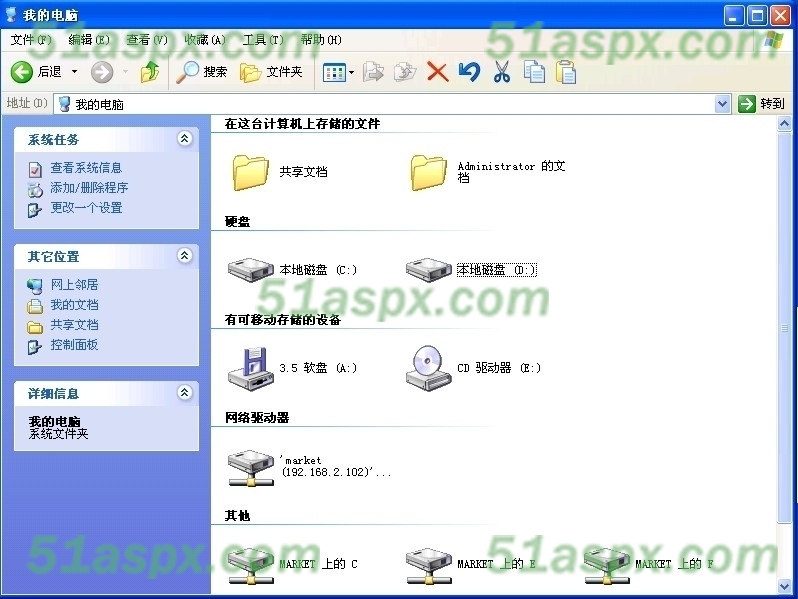
Task: Collapse the 其它位置 panel
Action: 185,255
